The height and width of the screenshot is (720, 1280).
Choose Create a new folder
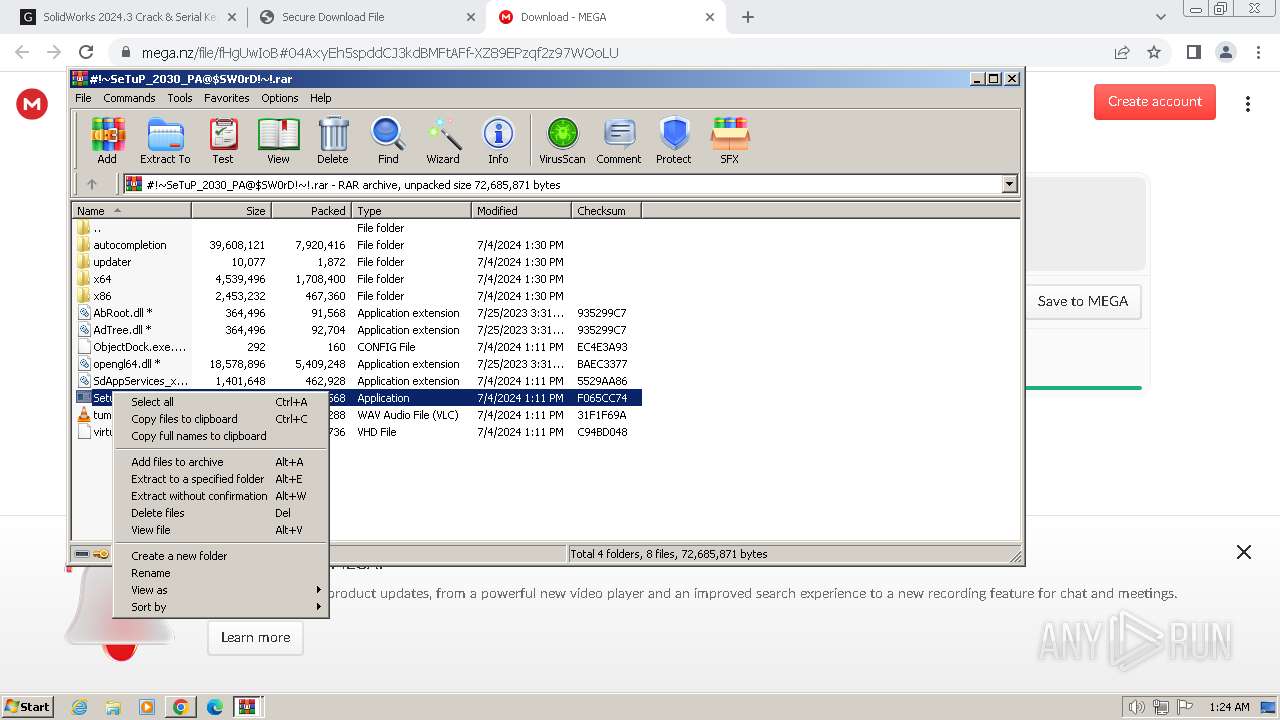pos(221,556)
